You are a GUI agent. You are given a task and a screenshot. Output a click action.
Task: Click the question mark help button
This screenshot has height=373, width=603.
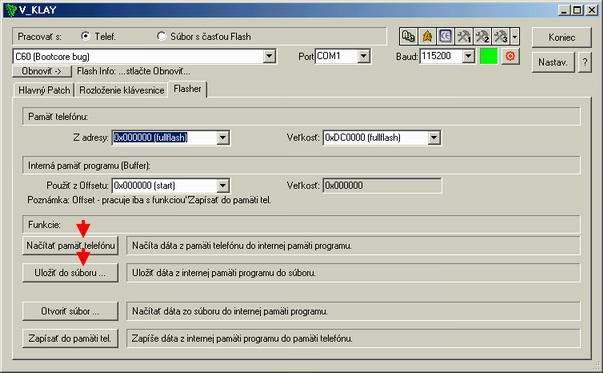coord(585,62)
